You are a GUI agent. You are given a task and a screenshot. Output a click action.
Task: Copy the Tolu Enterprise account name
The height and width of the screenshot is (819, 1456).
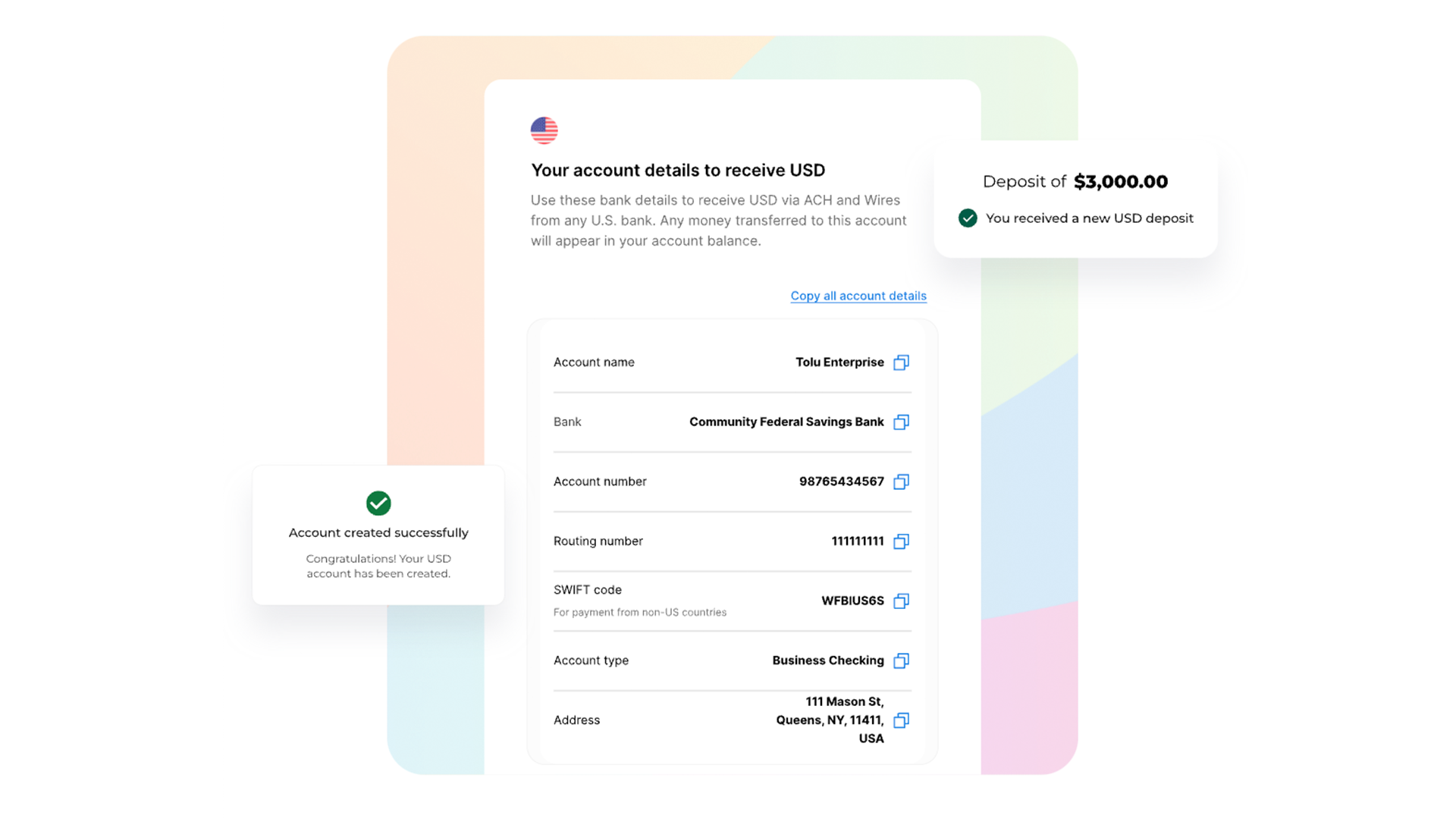click(x=901, y=362)
